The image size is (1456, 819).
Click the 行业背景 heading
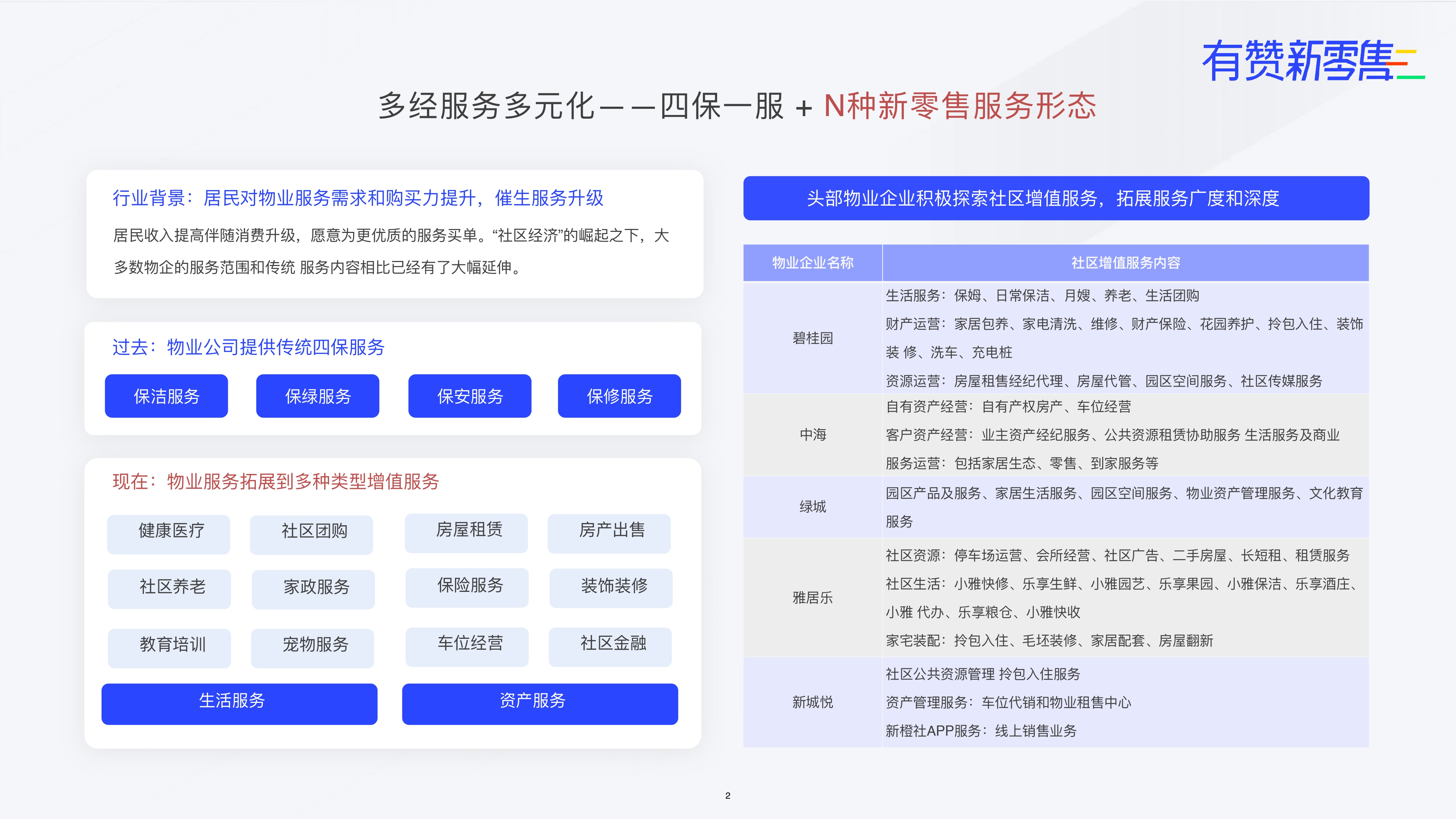point(358,198)
